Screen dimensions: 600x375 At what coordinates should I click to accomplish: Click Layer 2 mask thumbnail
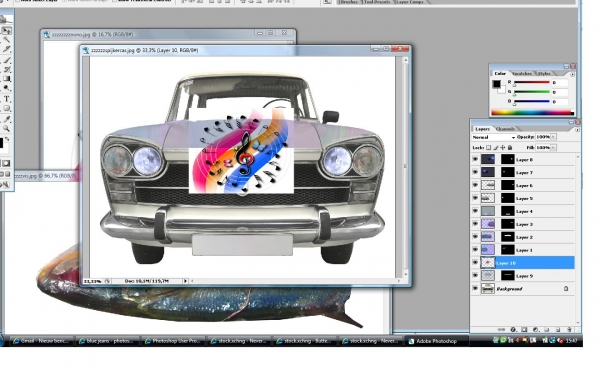[x=508, y=237]
